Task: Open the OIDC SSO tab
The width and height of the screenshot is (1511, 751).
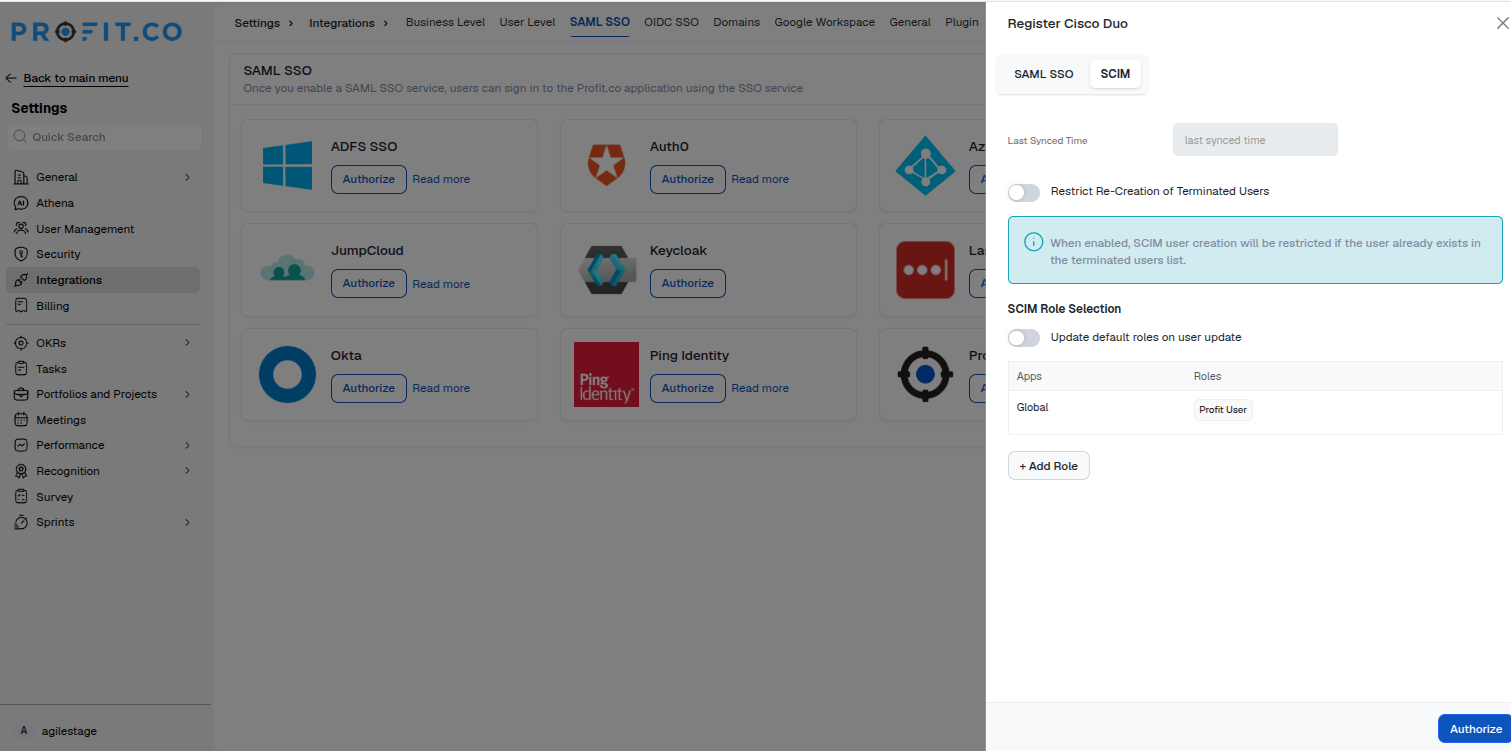Action: coord(672,22)
